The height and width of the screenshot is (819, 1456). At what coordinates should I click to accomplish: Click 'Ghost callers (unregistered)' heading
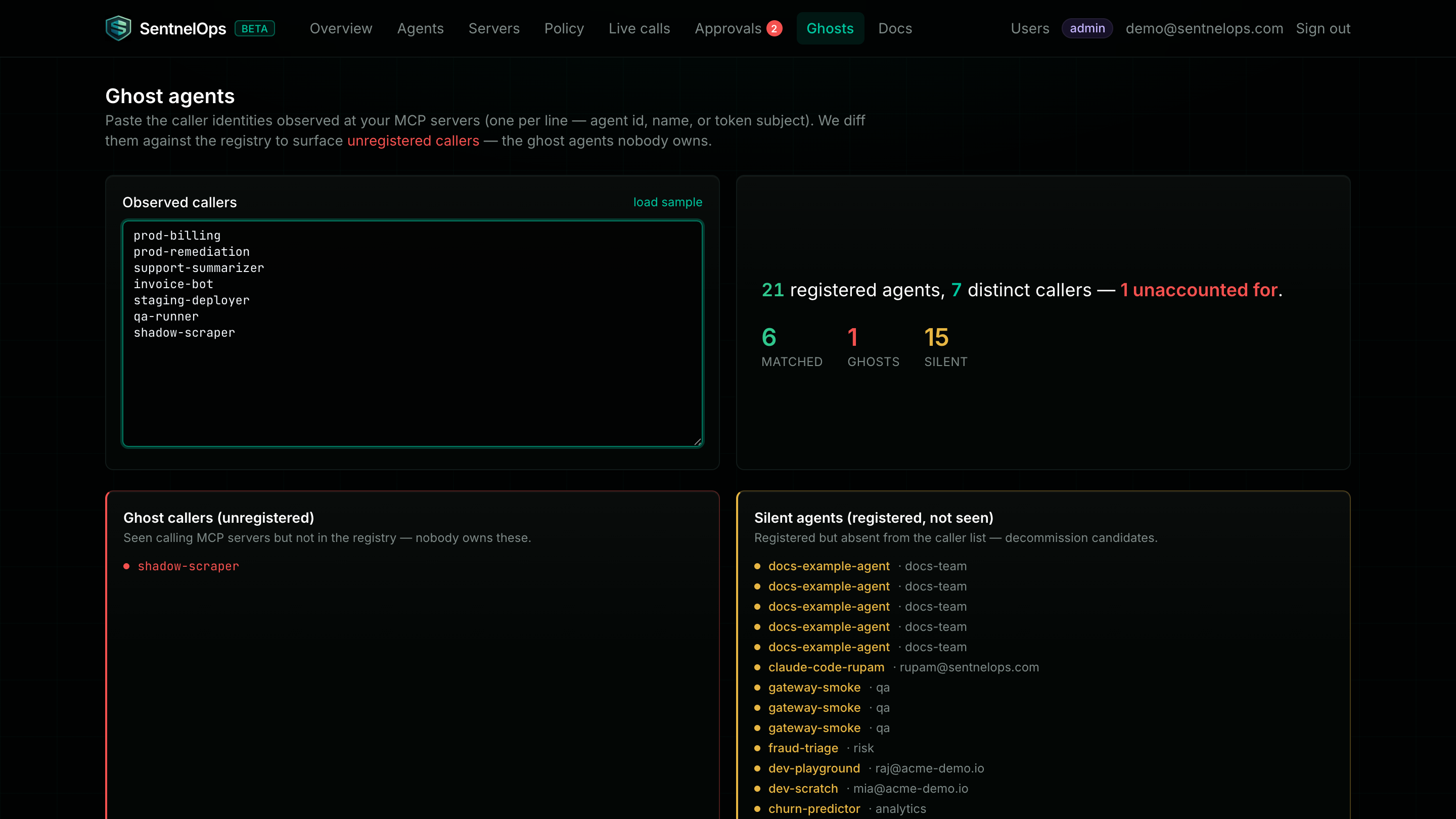(x=218, y=518)
